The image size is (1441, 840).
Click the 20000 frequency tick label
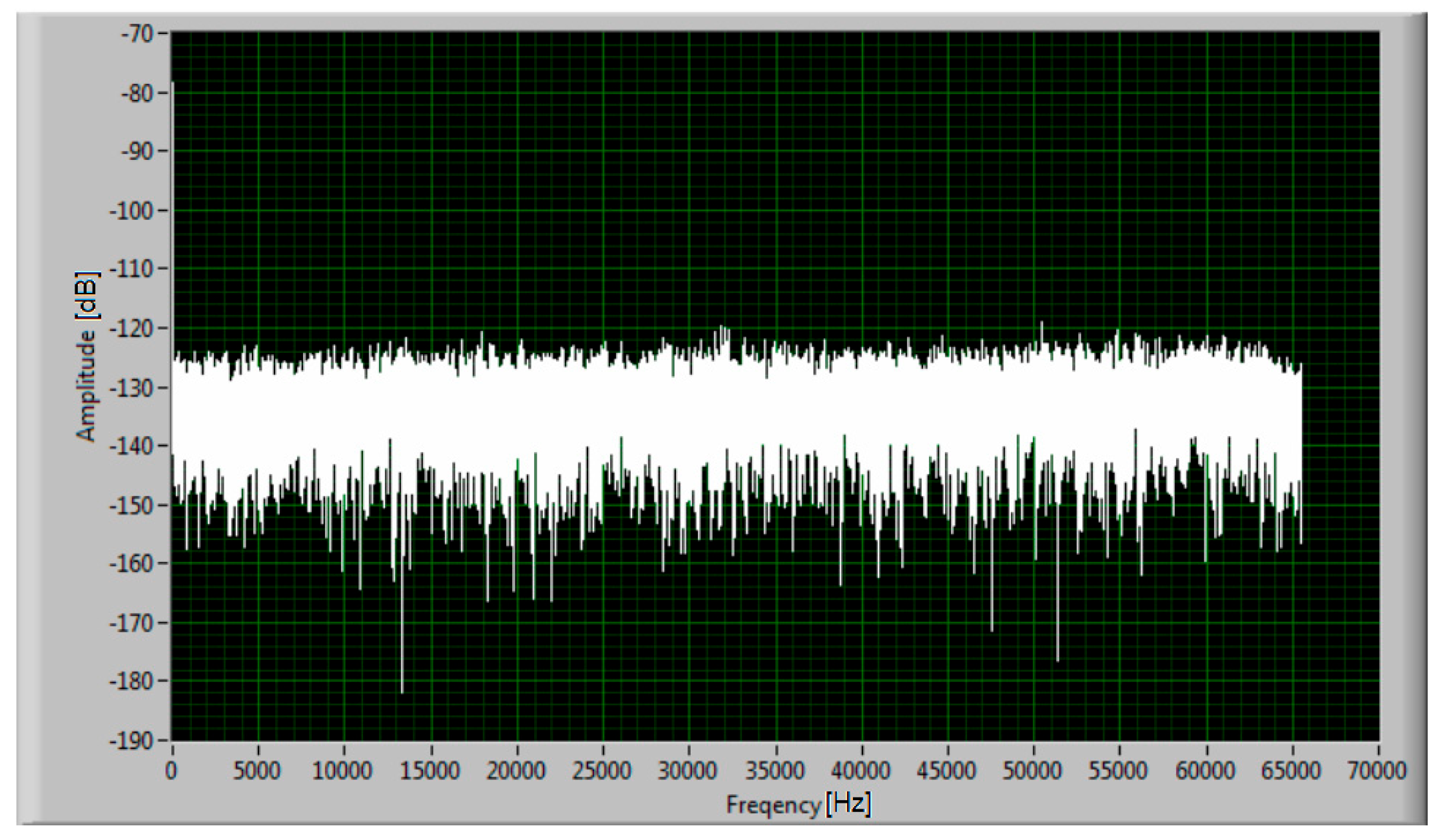tap(515, 771)
